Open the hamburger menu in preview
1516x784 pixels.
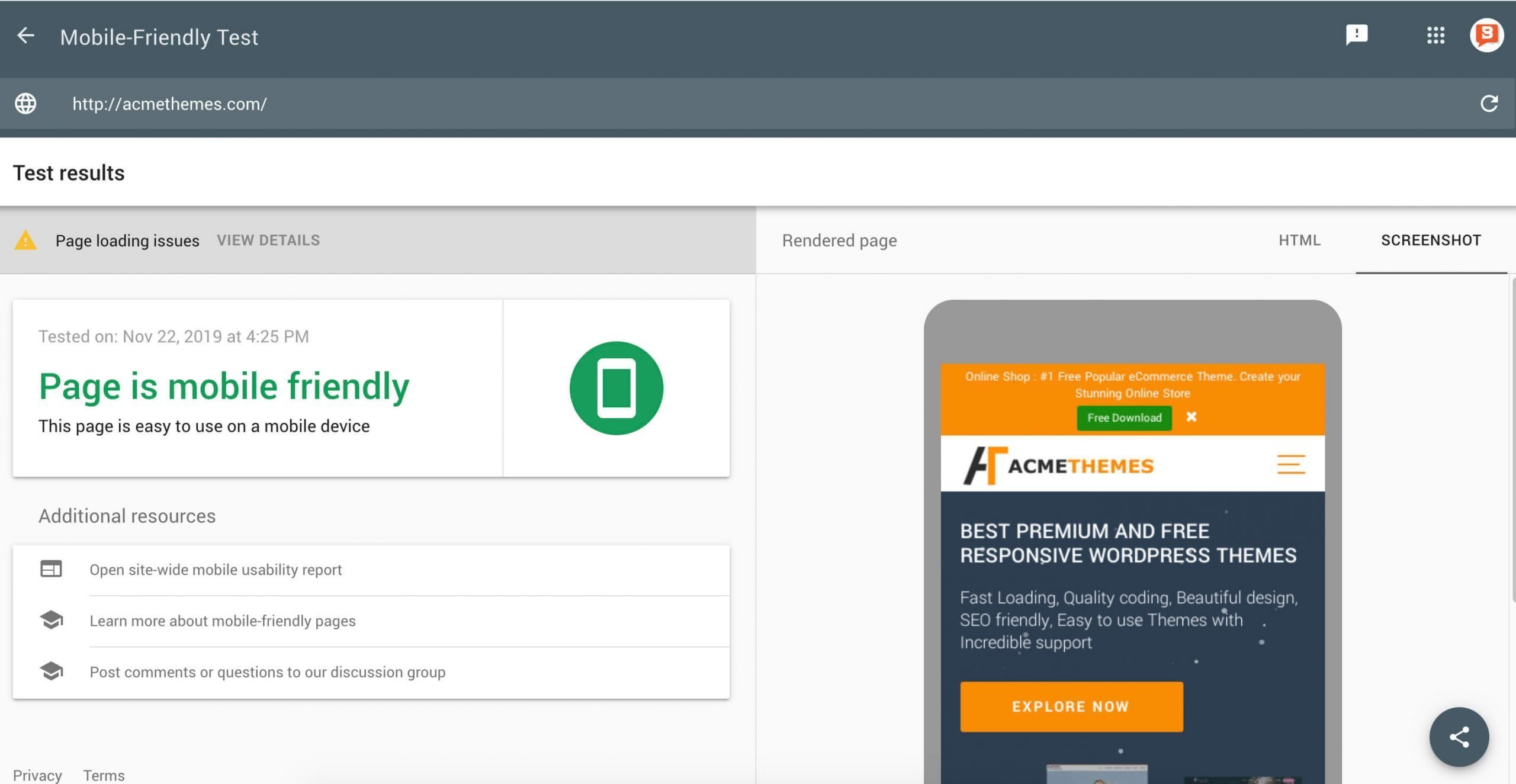(1291, 464)
